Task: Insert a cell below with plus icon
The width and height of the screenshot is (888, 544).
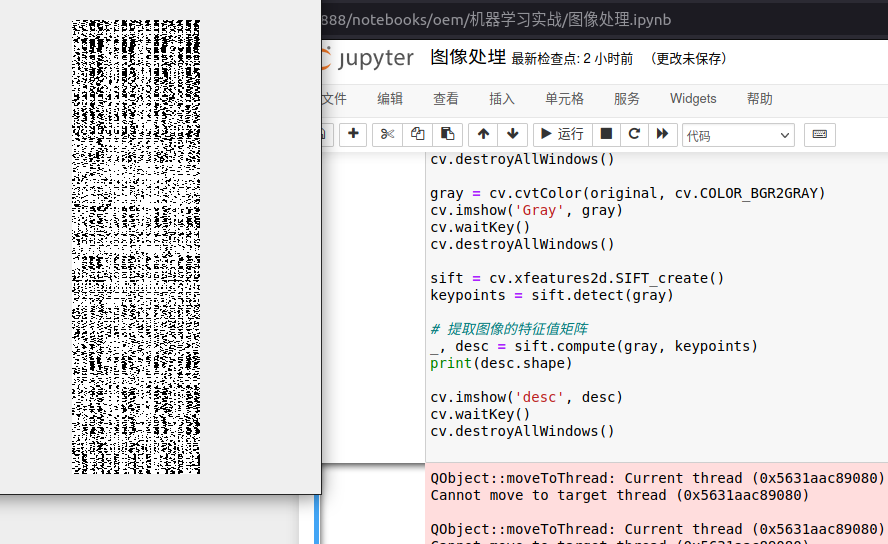Action: coord(353,134)
